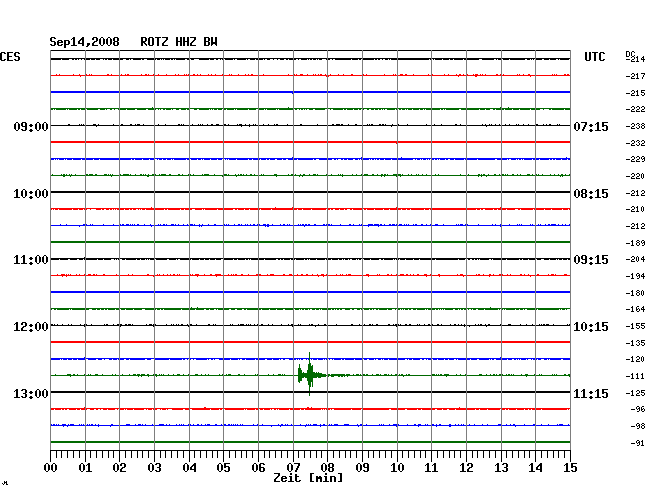
Task: Click the DC offset value -91
Action: coord(638,443)
